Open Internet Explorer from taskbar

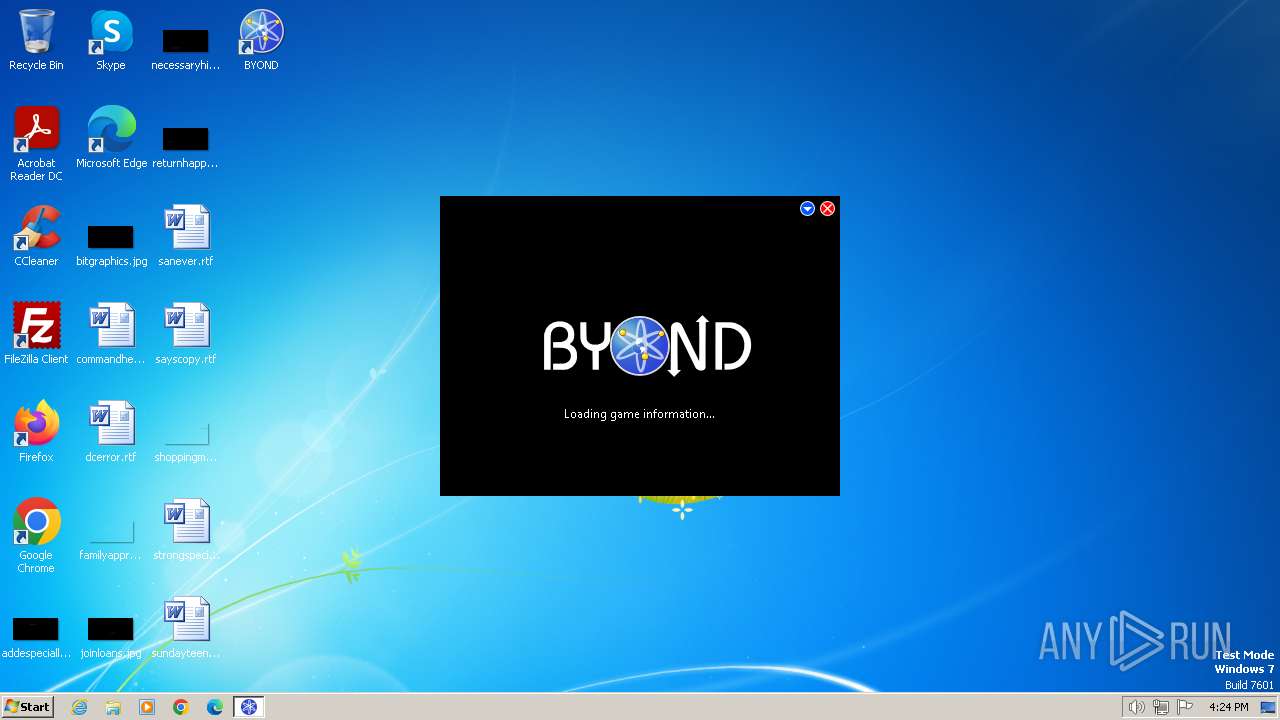tap(79, 707)
